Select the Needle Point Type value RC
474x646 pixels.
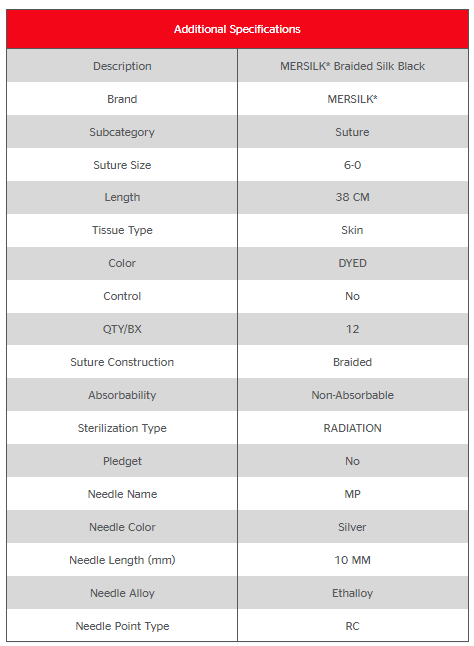(353, 626)
